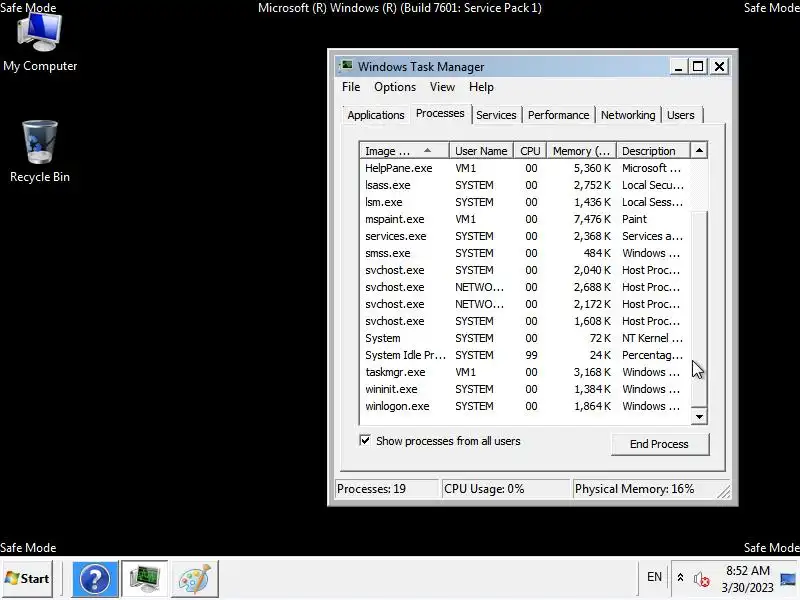Sort by the CPU column header
The width and height of the screenshot is (800, 600).
[x=530, y=151]
